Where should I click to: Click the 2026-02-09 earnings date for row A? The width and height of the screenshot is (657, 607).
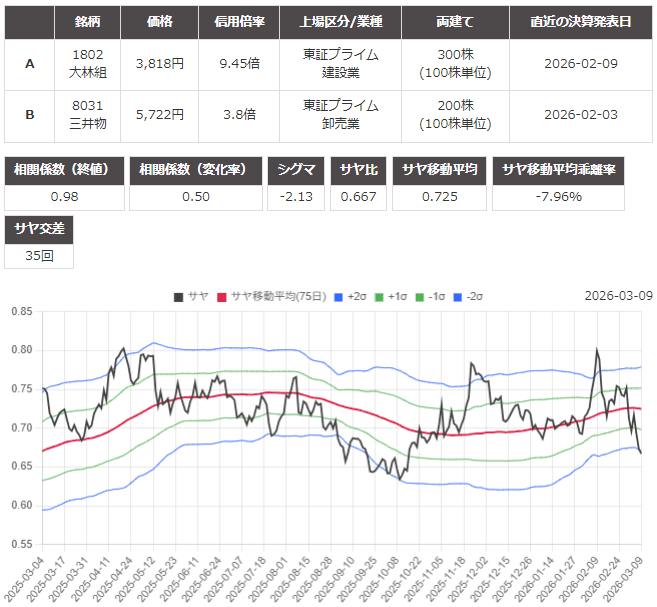pos(579,64)
